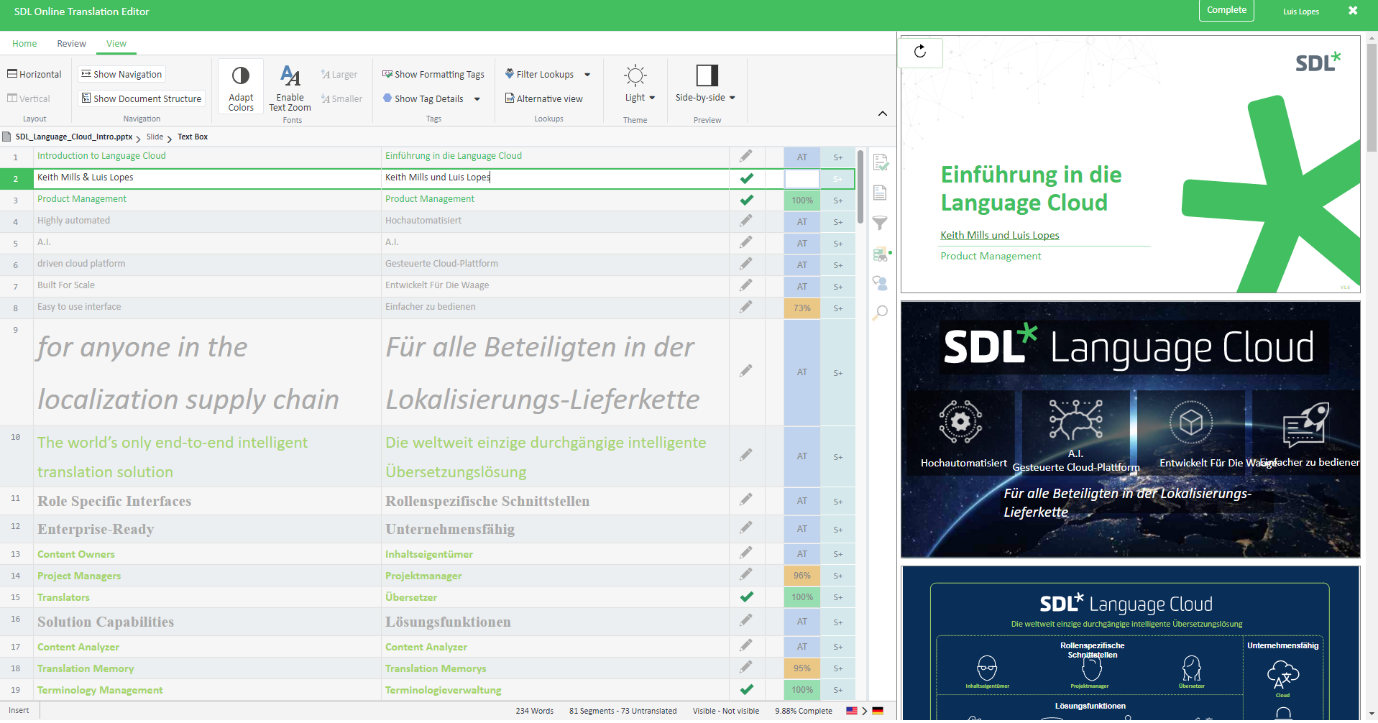Click source segment Easy to use interface
Viewport: 1378px width, 723px height.
click(x=79, y=307)
